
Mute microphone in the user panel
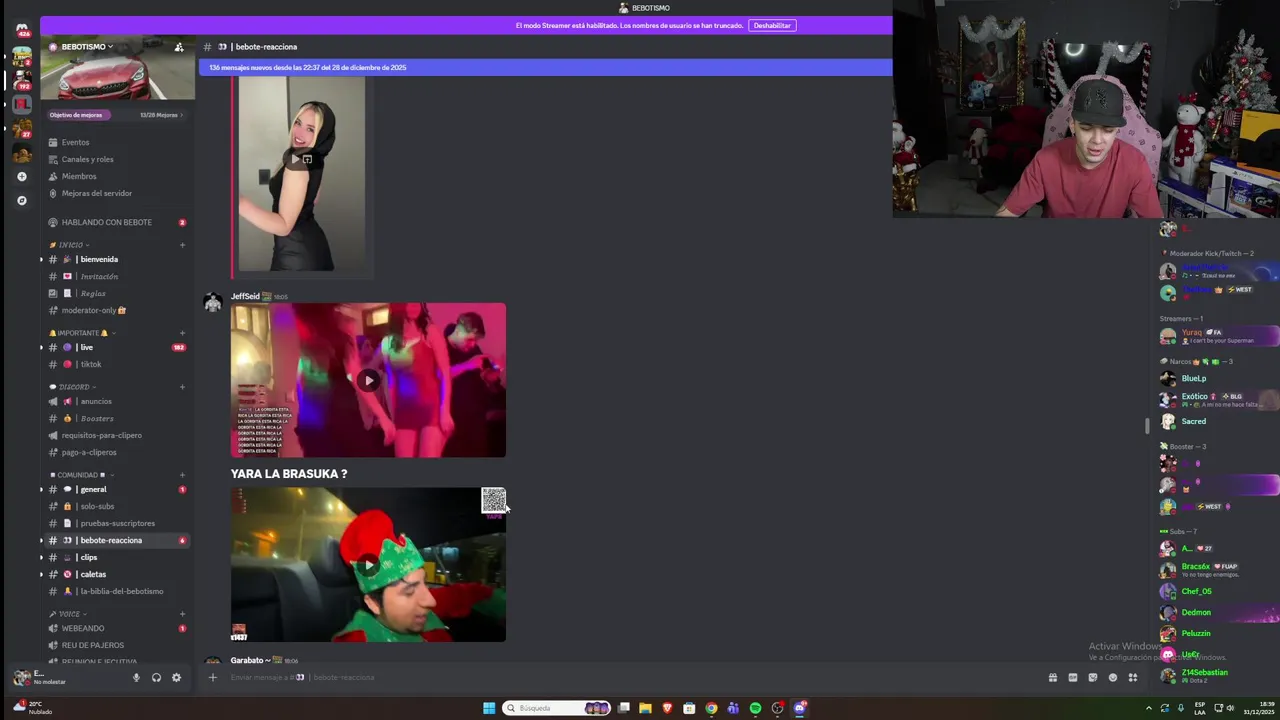click(x=136, y=678)
